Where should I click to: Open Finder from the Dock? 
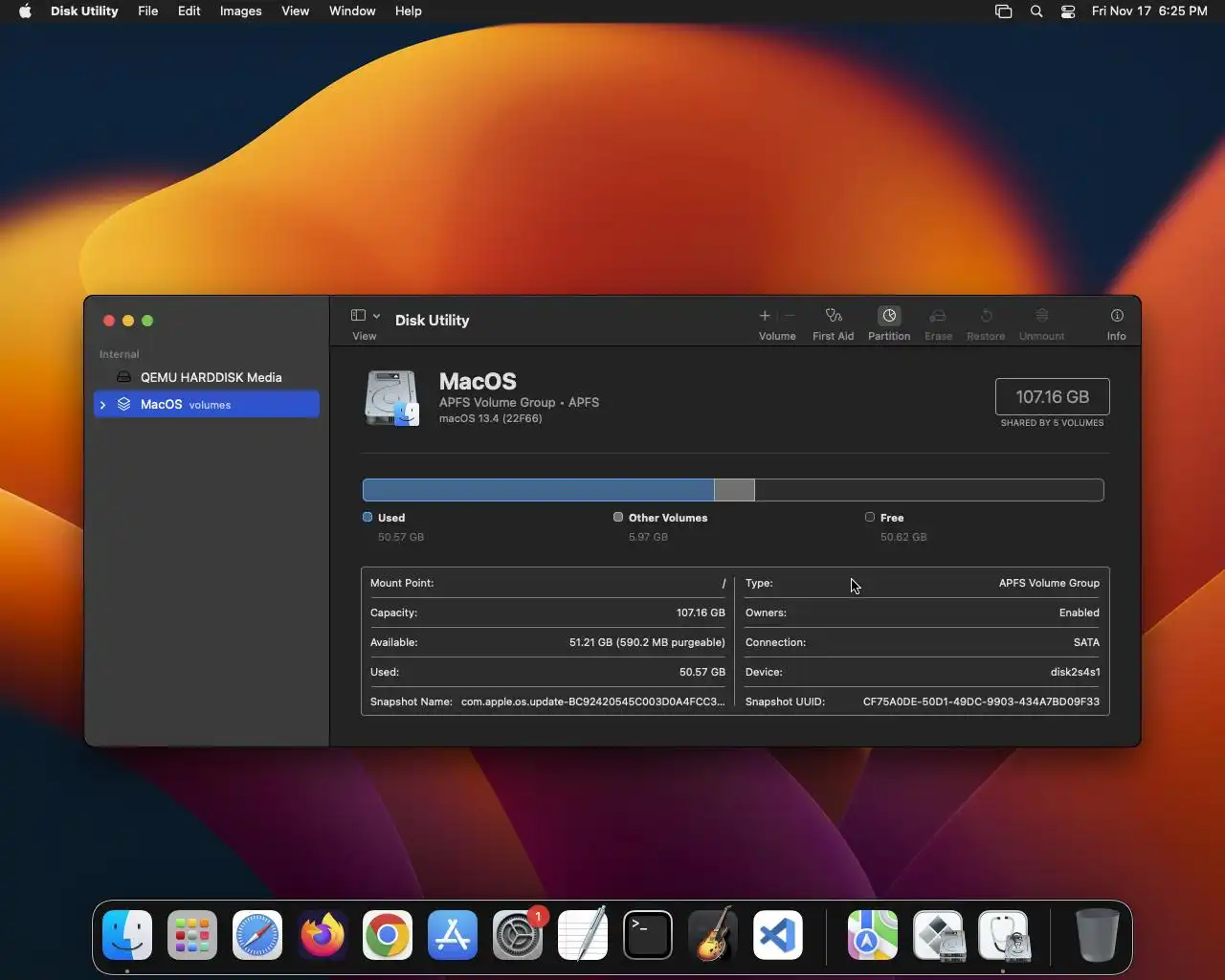coord(127,935)
